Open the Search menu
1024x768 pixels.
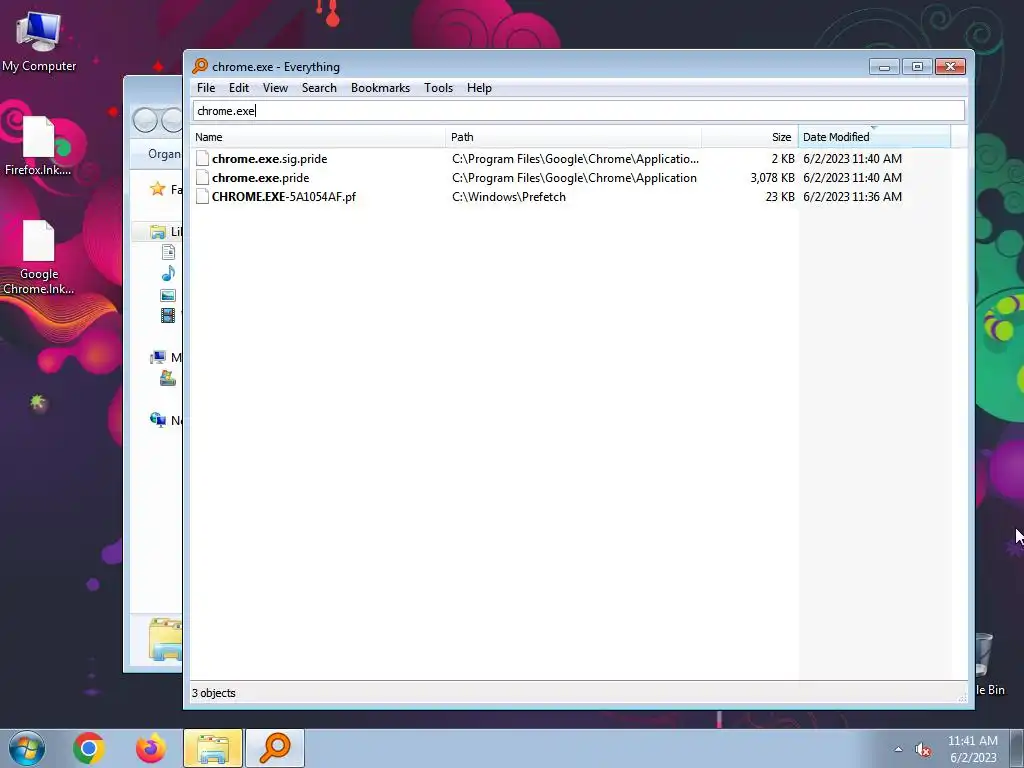[319, 88]
